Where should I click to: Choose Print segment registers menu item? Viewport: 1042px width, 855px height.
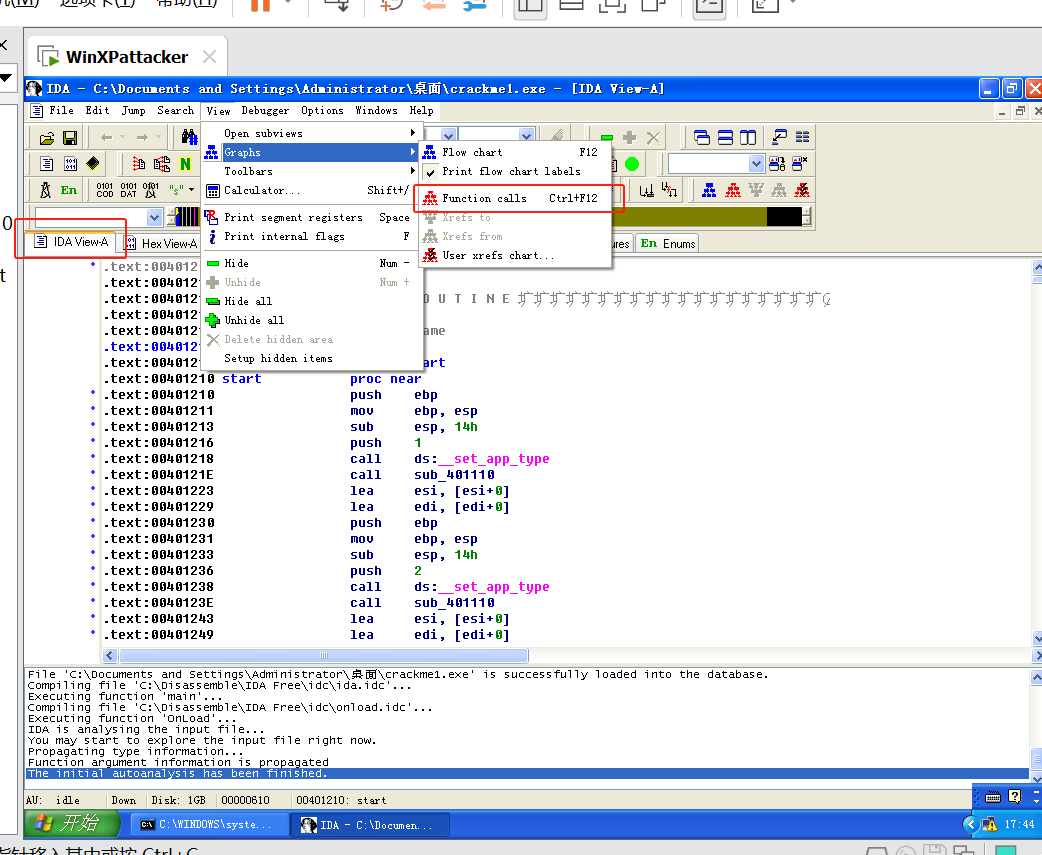pyautogui.click(x=312, y=217)
